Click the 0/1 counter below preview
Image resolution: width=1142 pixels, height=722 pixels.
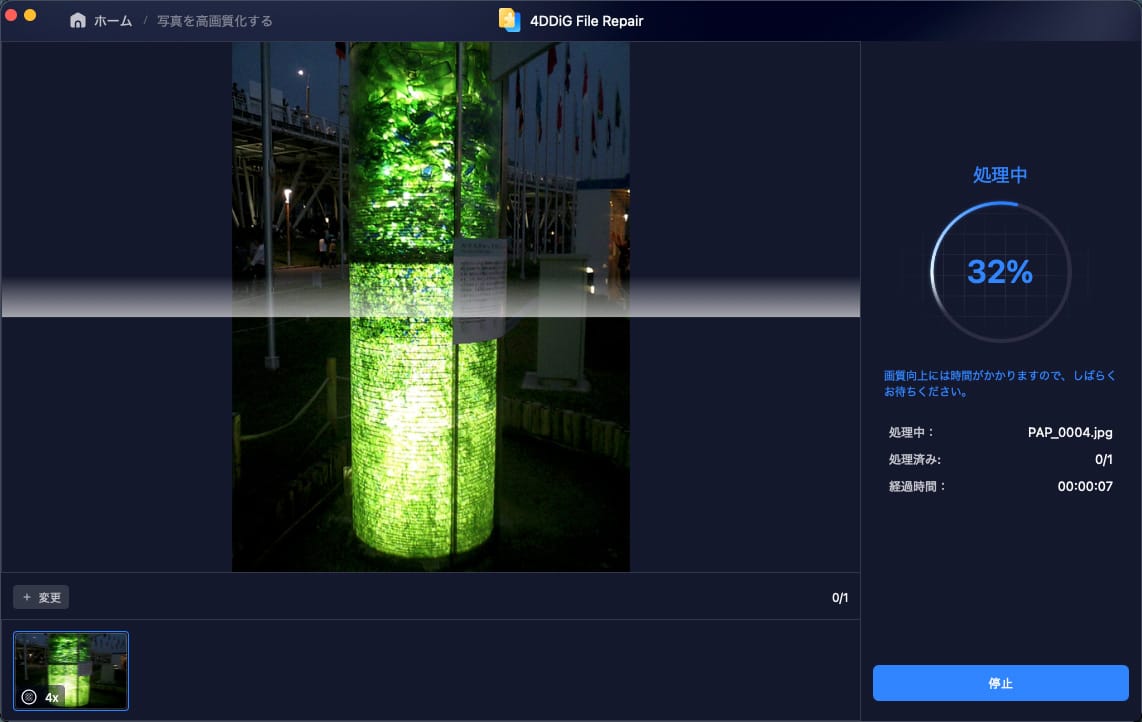839,598
